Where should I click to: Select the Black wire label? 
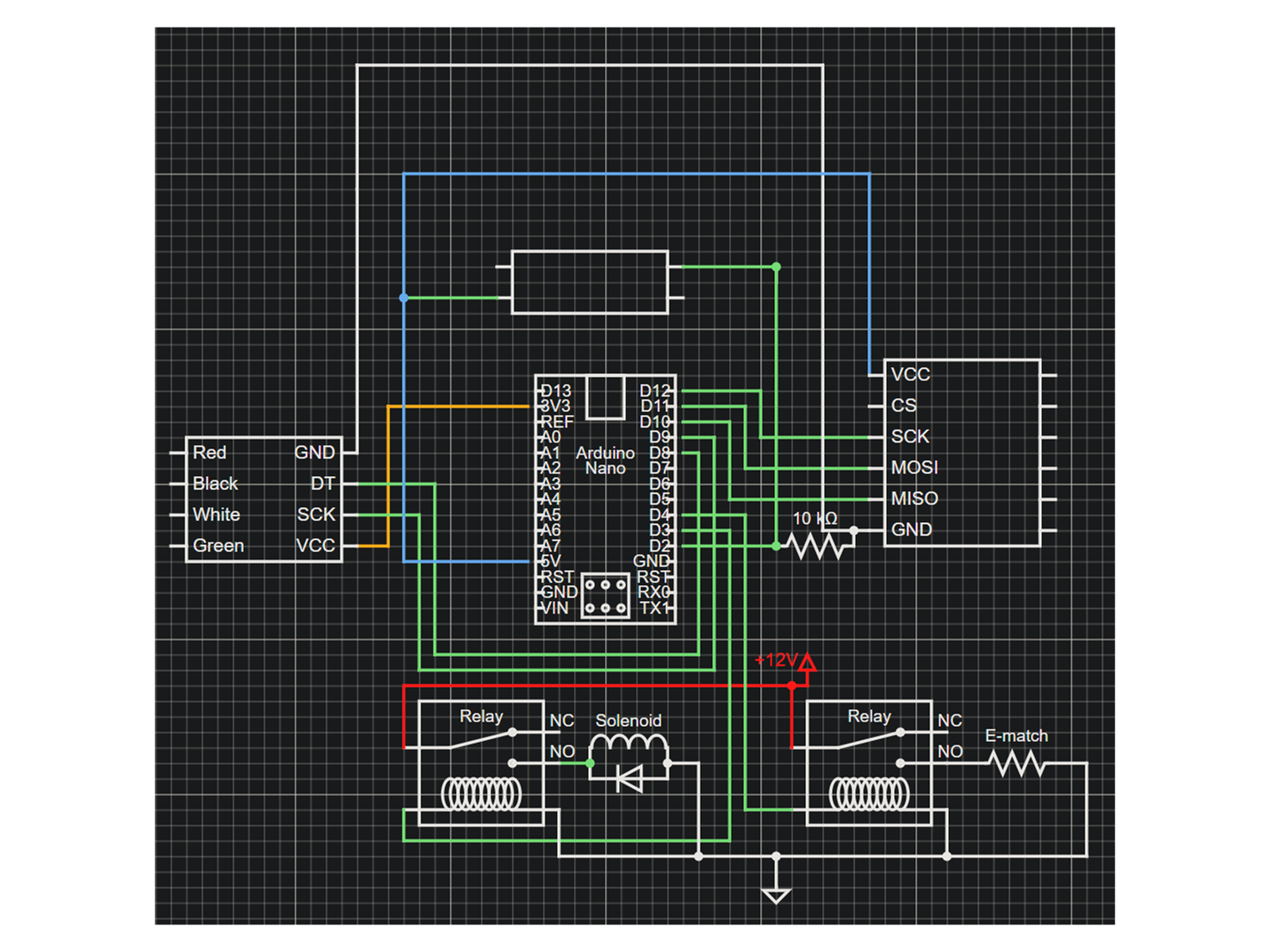coord(216,483)
